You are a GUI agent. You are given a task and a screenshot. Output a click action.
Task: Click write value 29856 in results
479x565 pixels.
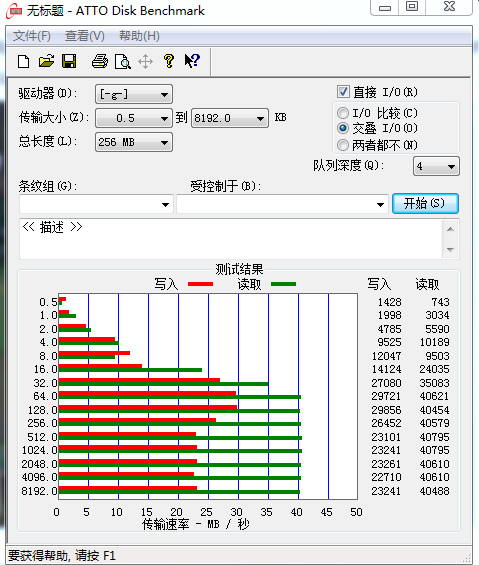(386, 410)
